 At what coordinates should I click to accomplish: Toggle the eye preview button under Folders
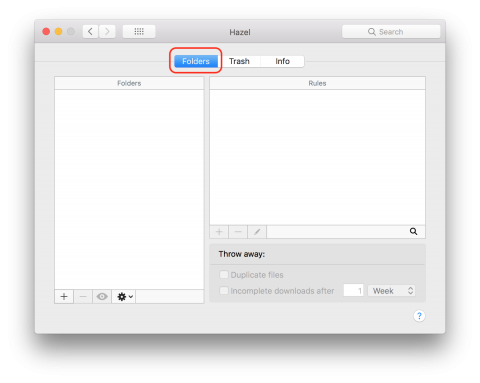[x=102, y=296]
